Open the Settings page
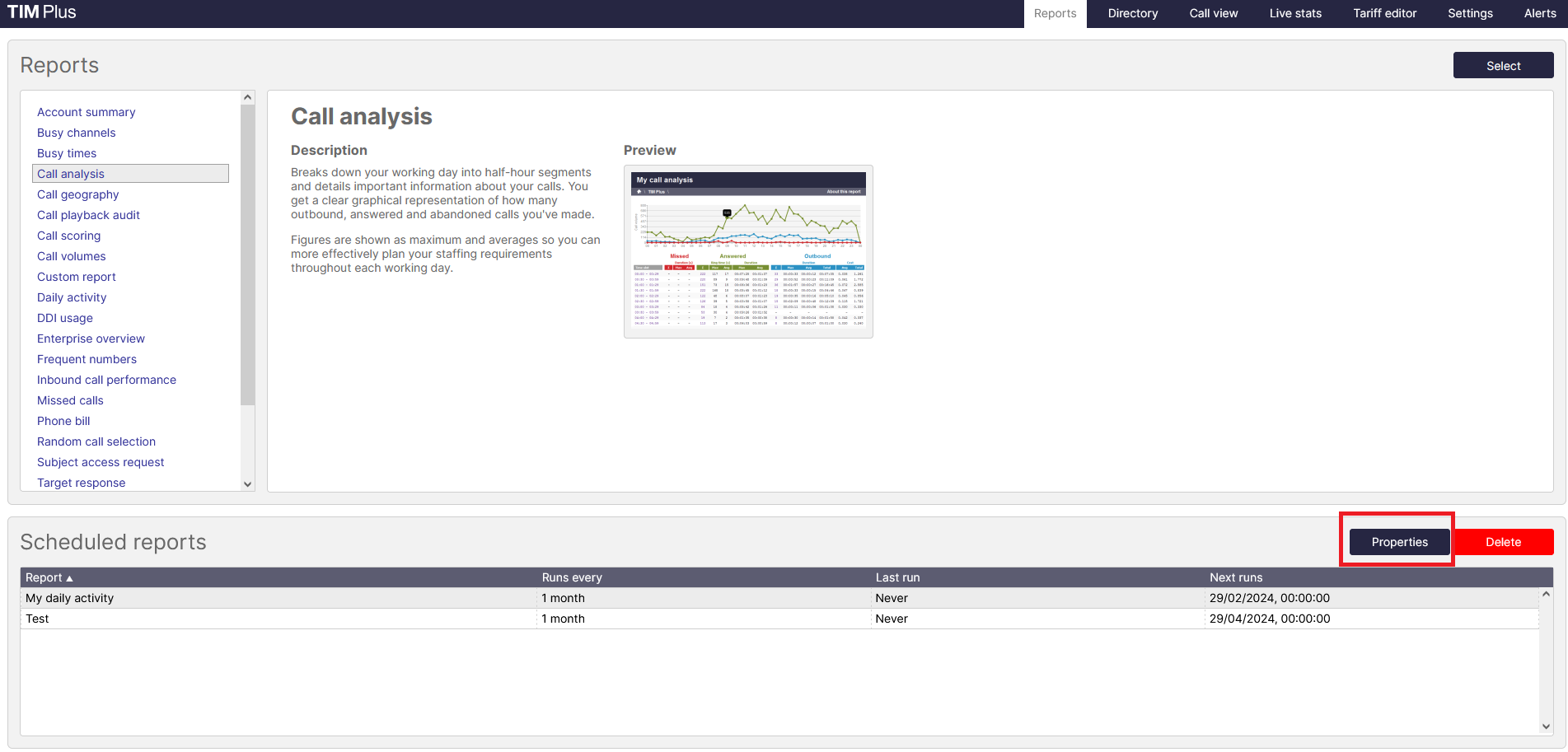This screenshot has height=752, width=1568. [x=1470, y=13]
